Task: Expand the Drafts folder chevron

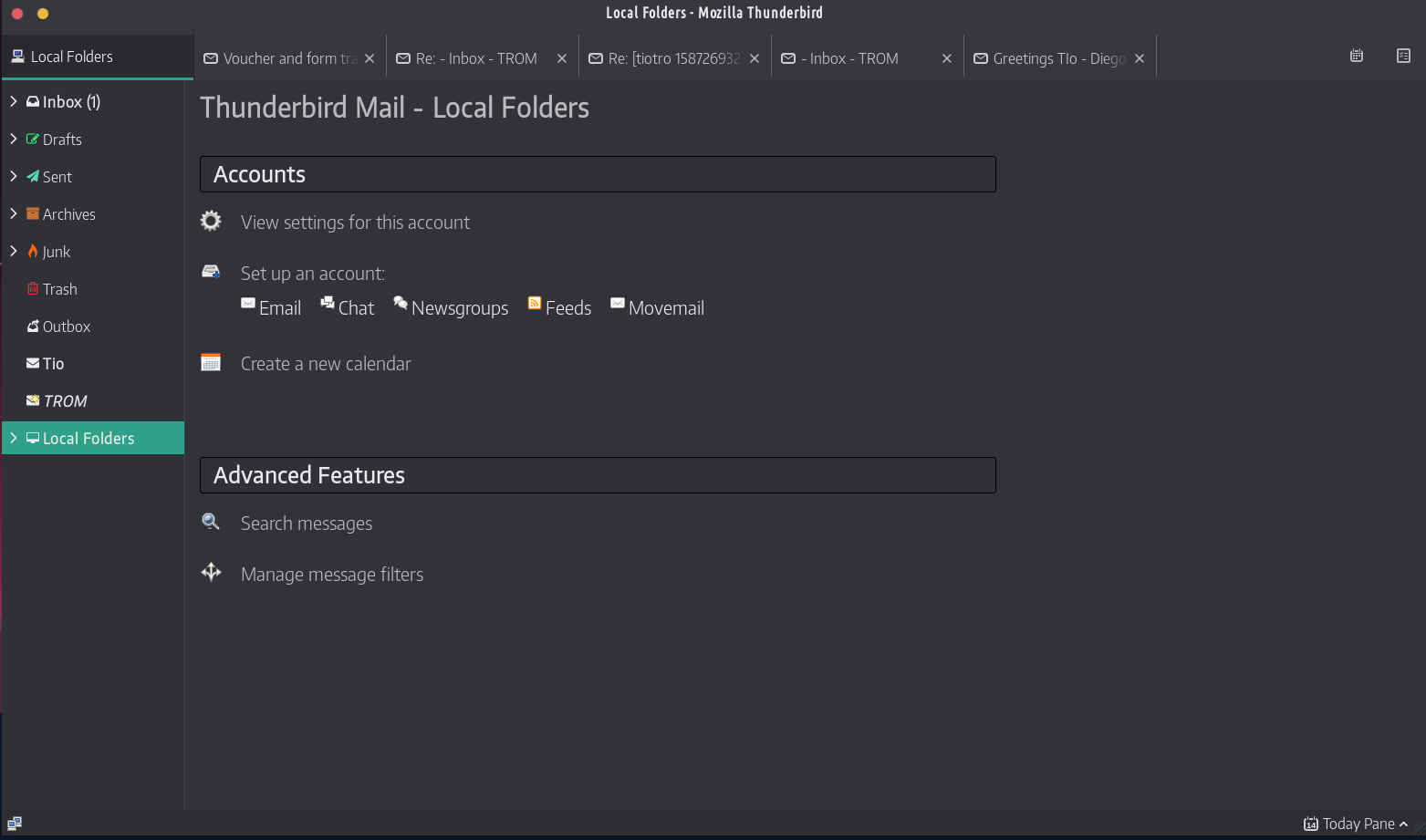Action: [x=14, y=139]
